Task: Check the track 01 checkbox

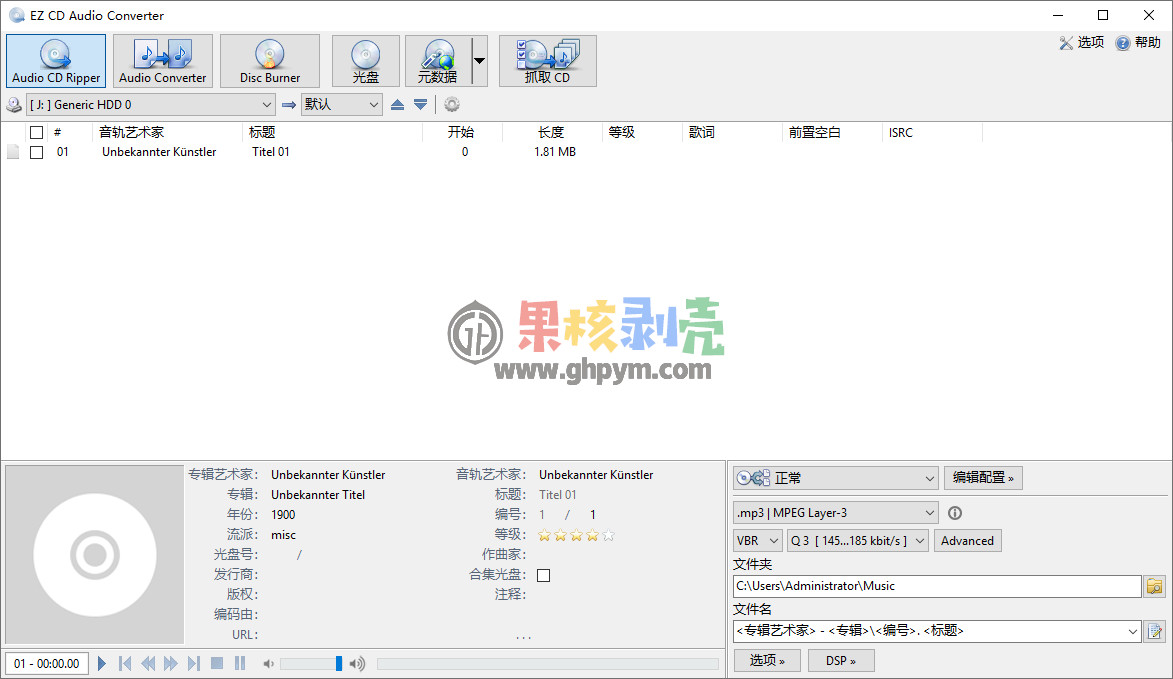Action: (37, 152)
